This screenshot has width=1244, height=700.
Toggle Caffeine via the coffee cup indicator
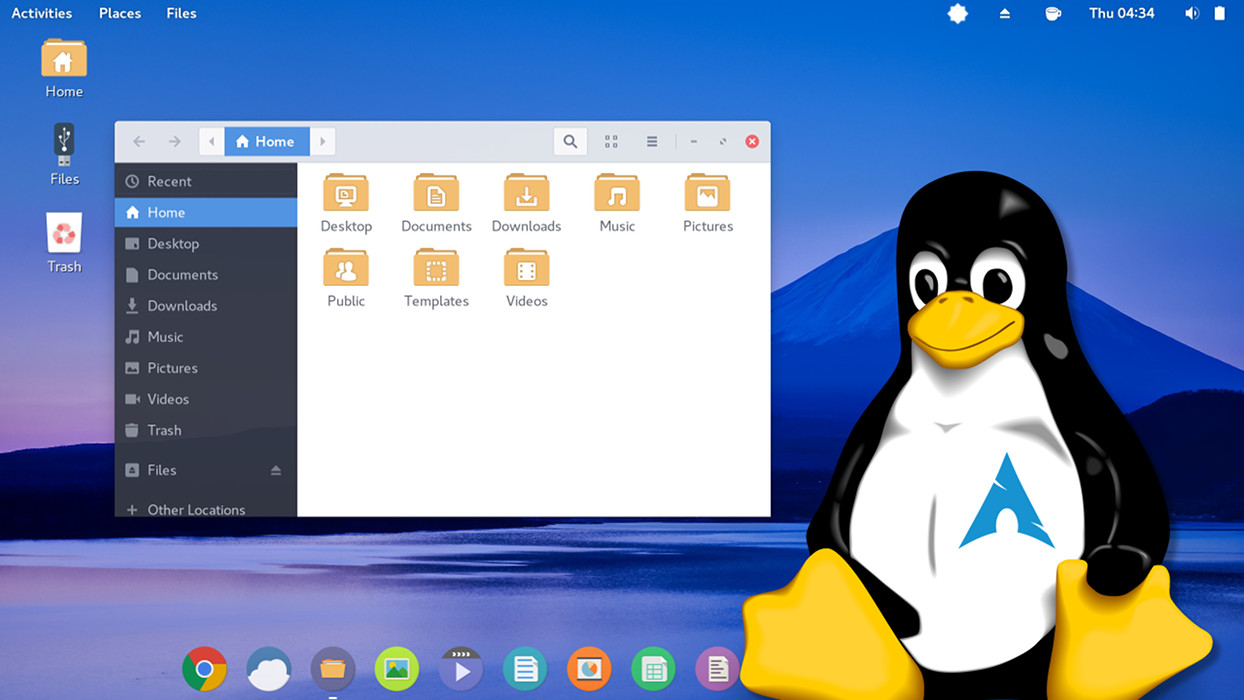tap(1053, 13)
